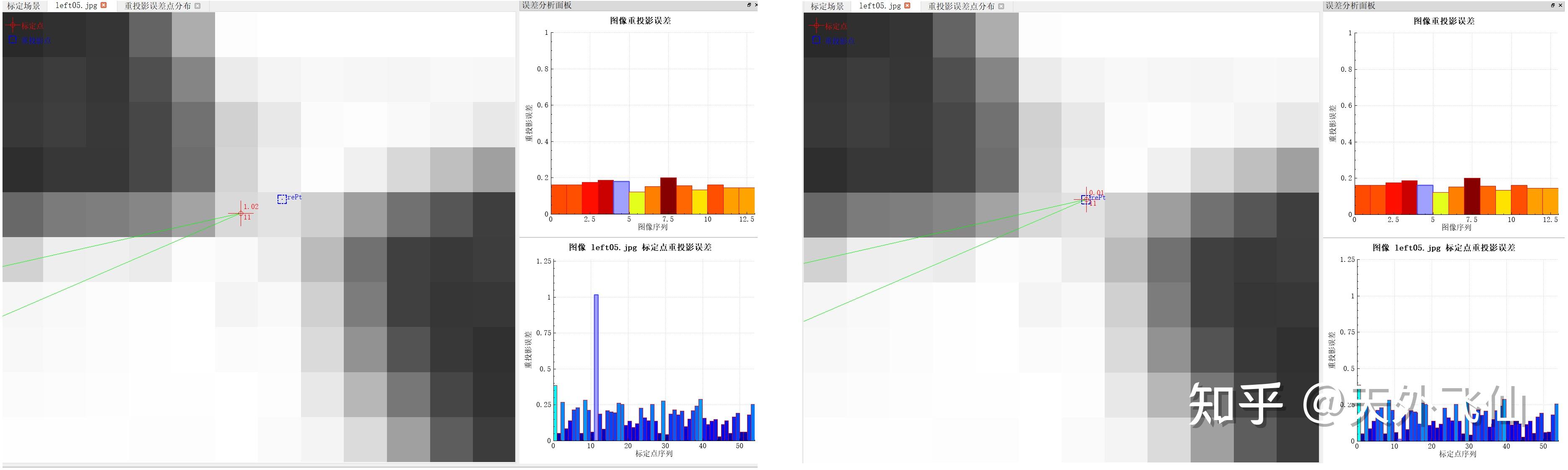
Task: Close the left05.jpg tab in left window
Action: [x=104, y=5]
